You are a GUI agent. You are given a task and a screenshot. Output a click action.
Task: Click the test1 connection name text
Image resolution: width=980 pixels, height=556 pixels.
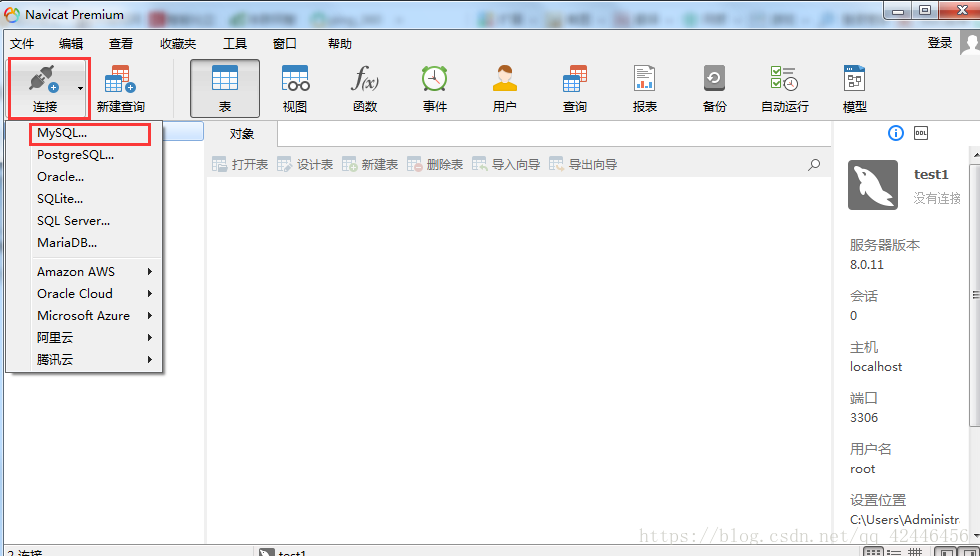point(931,174)
